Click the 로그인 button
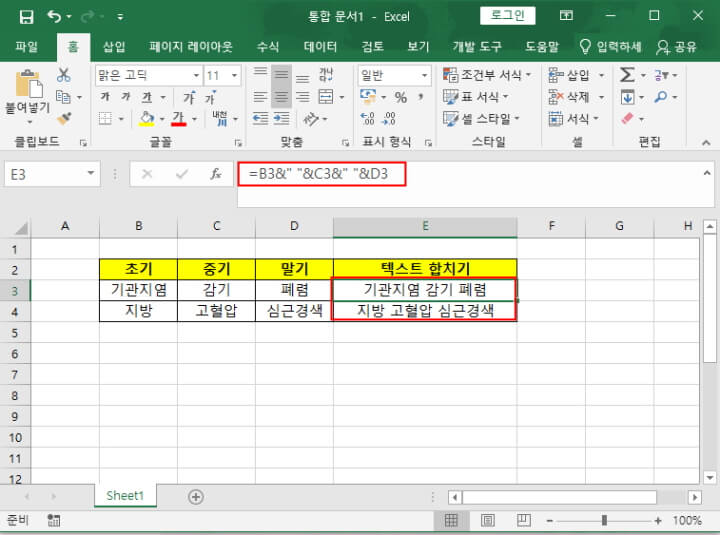The width and height of the screenshot is (720, 535). click(507, 16)
